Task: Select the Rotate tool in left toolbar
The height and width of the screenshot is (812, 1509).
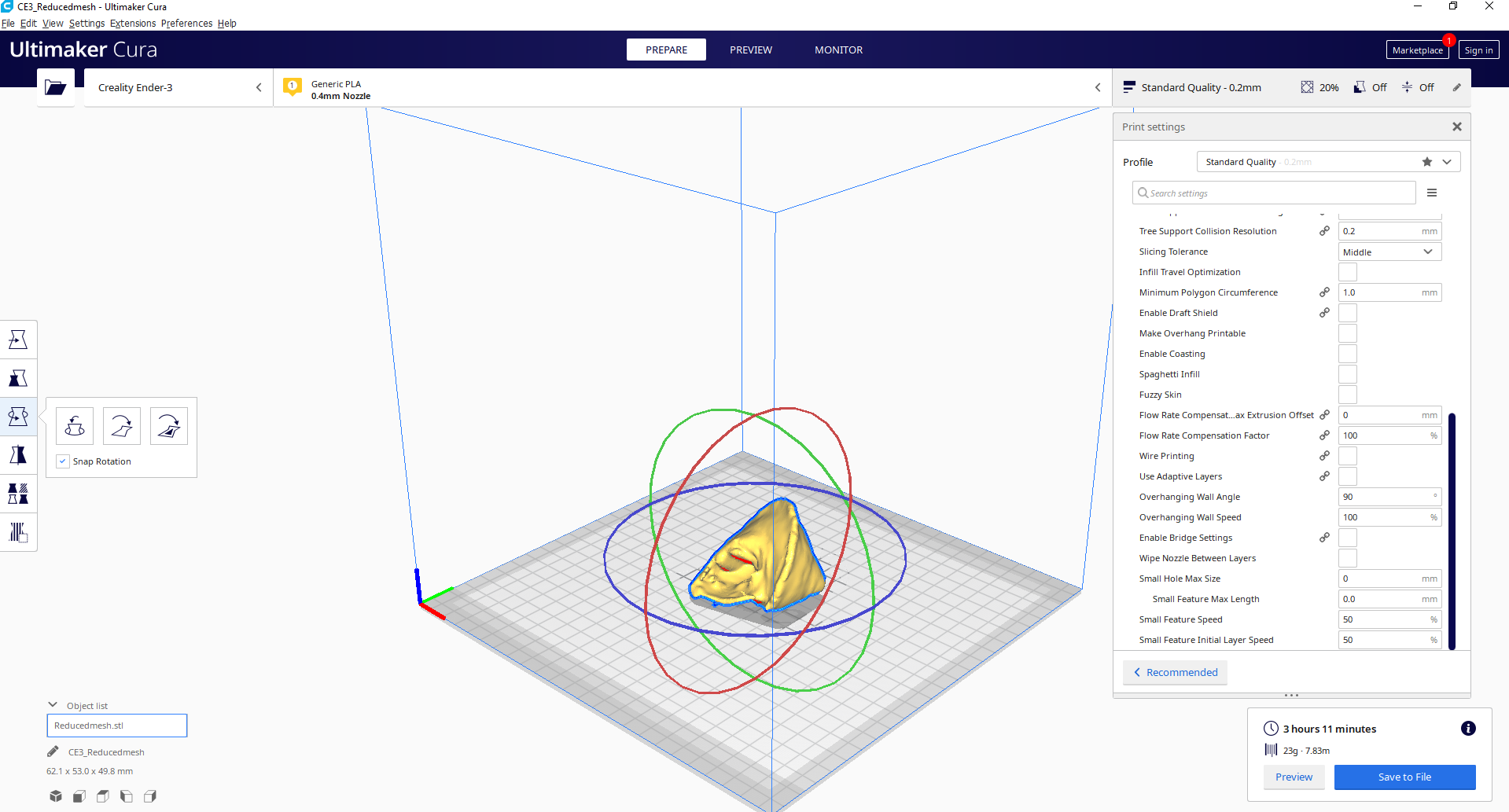Action: click(x=18, y=417)
